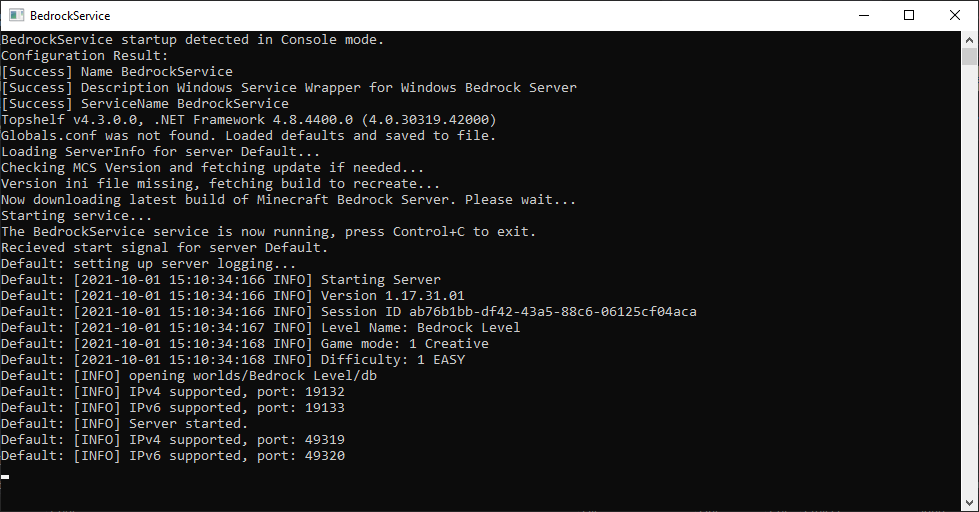Click the 'Configuration Result:' line
This screenshot has width=979, height=512.
tap(85, 56)
